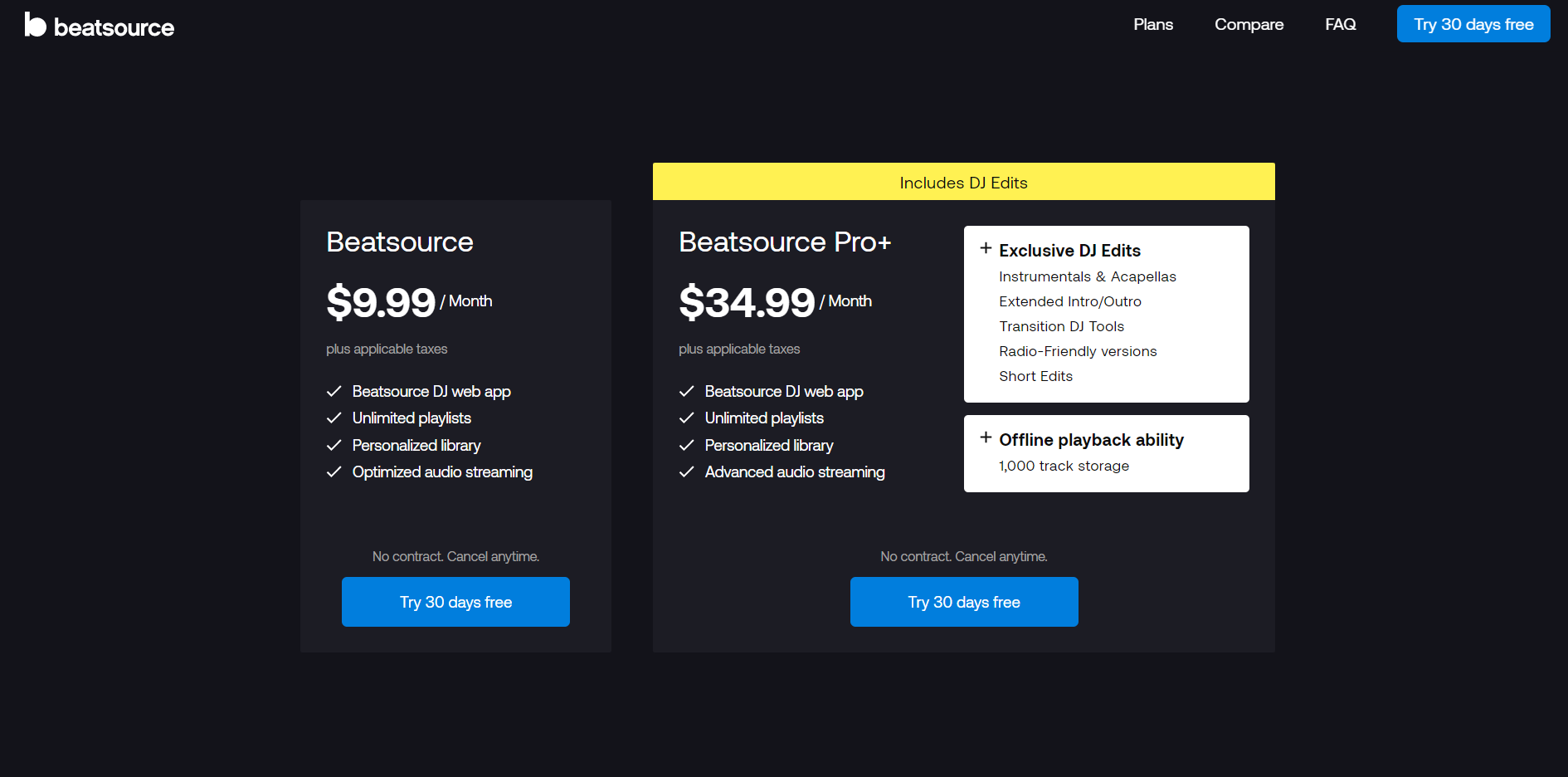This screenshot has width=1568, height=777.
Task: Click the yellow Includes DJ Edits banner
Action: coord(963,182)
